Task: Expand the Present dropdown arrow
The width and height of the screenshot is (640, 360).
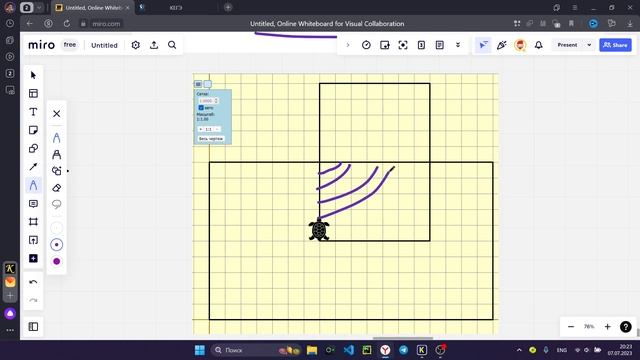Action: point(589,45)
